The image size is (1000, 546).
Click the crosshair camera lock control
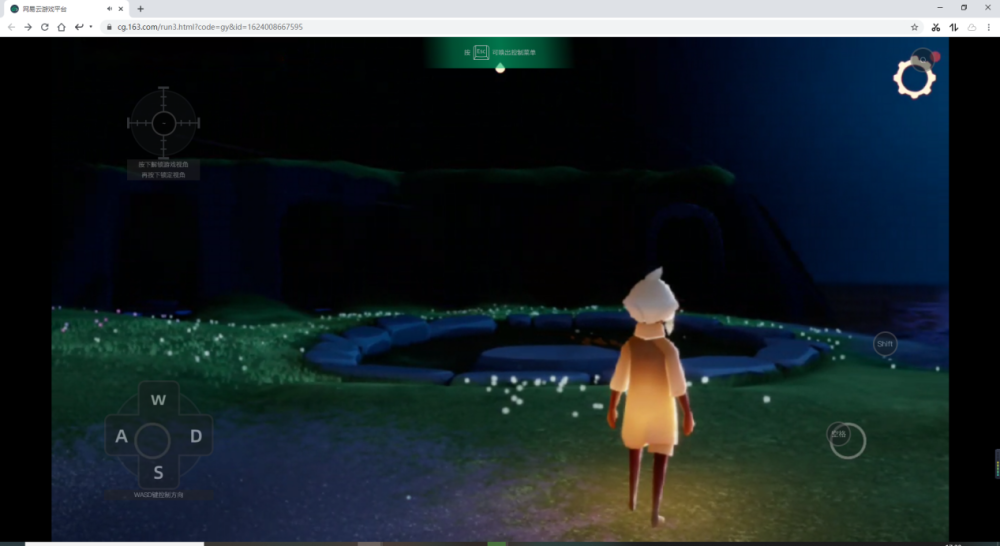[164, 122]
